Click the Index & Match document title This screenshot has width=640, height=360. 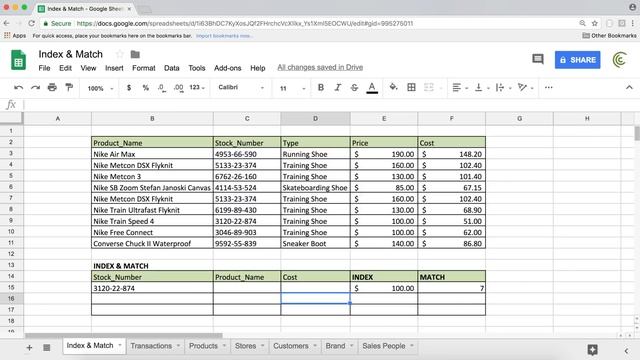(71, 54)
